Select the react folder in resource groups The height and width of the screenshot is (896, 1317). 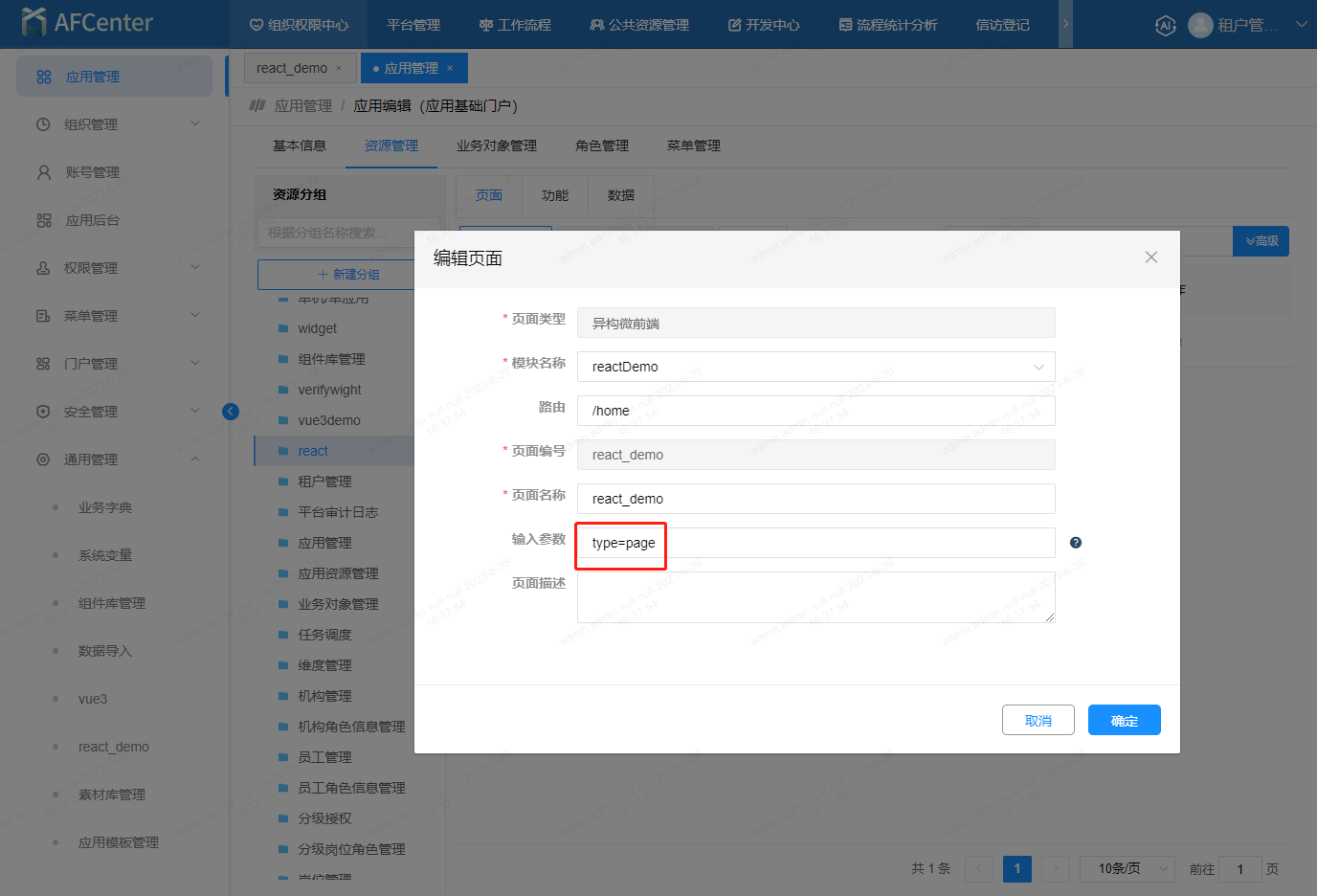click(313, 451)
